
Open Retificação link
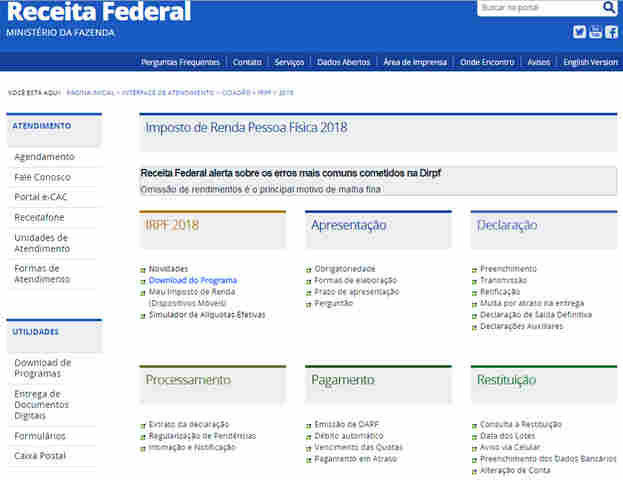pos(500,292)
